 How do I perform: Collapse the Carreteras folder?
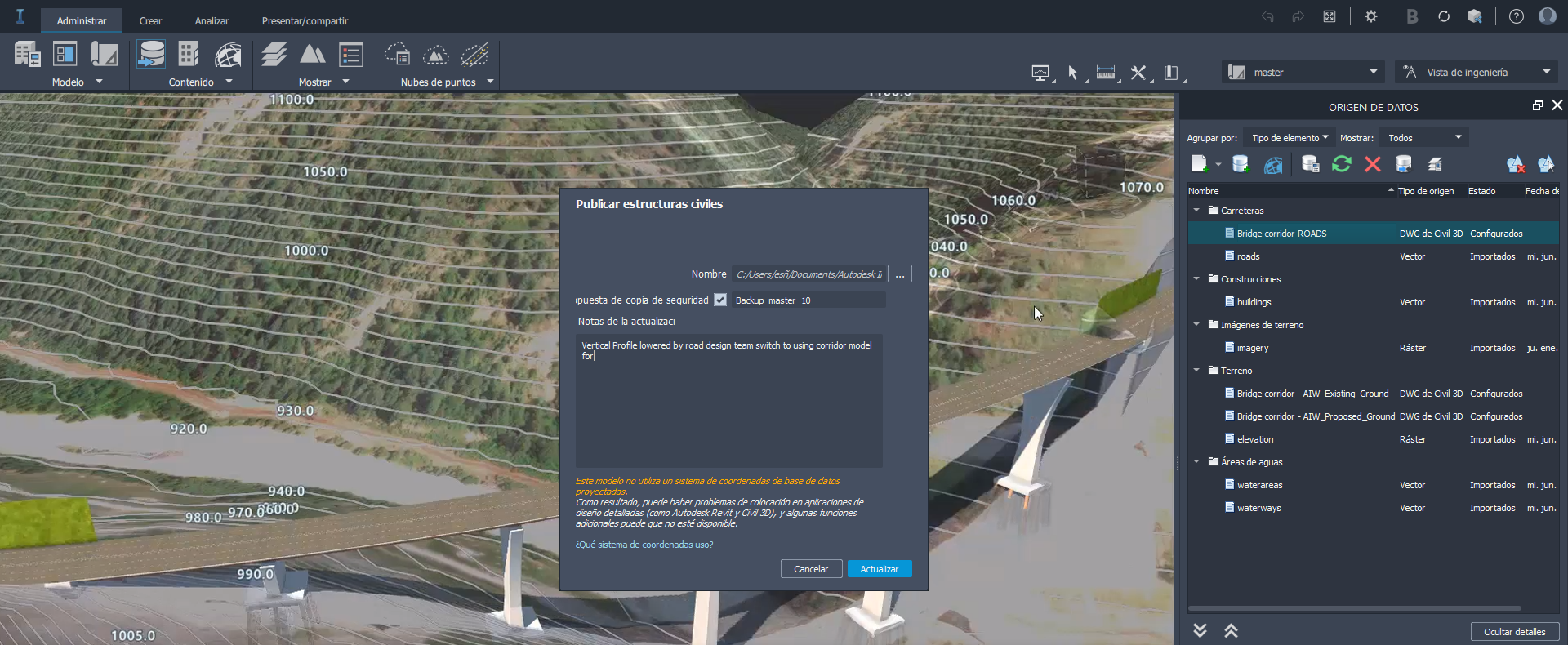pyautogui.click(x=1196, y=210)
